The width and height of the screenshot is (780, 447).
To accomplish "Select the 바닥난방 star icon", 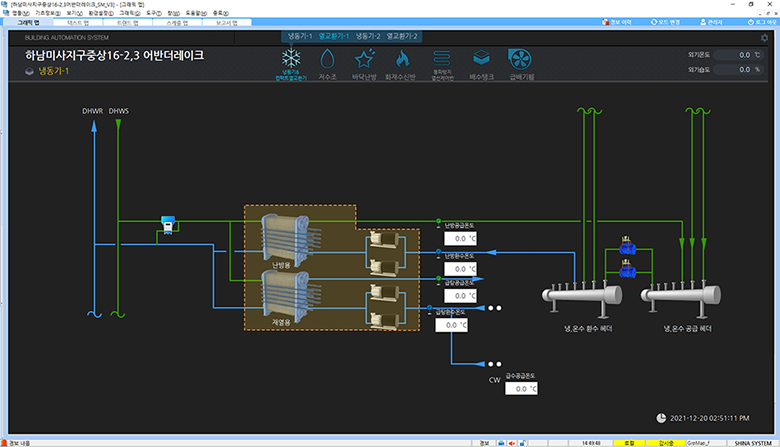I will (364, 64).
